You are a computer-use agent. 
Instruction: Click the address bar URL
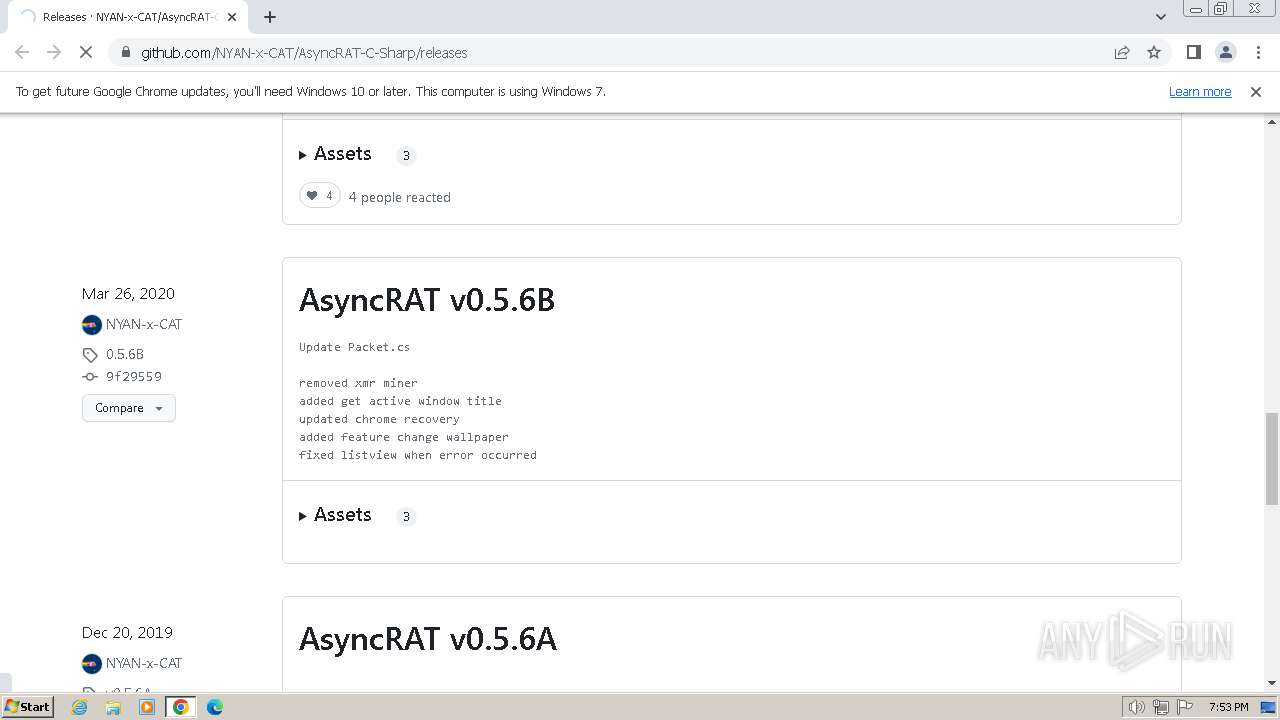point(304,53)
